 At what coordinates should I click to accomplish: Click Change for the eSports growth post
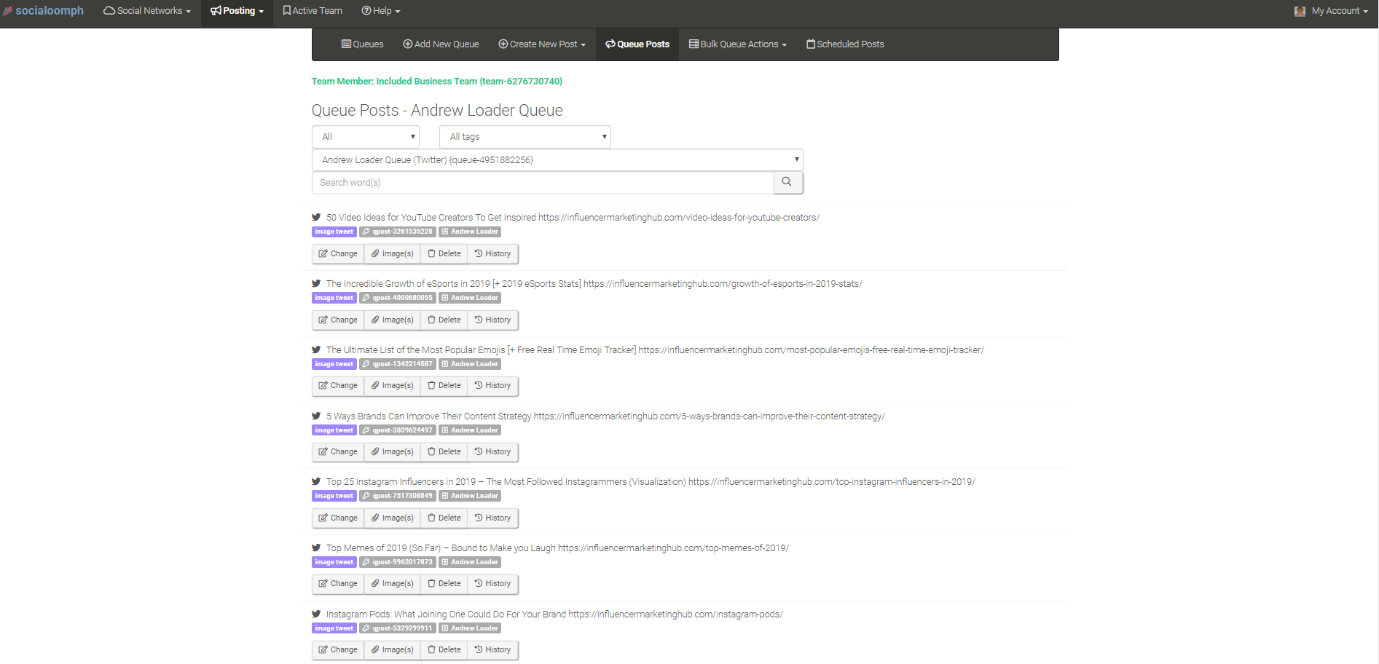(338, 320)
